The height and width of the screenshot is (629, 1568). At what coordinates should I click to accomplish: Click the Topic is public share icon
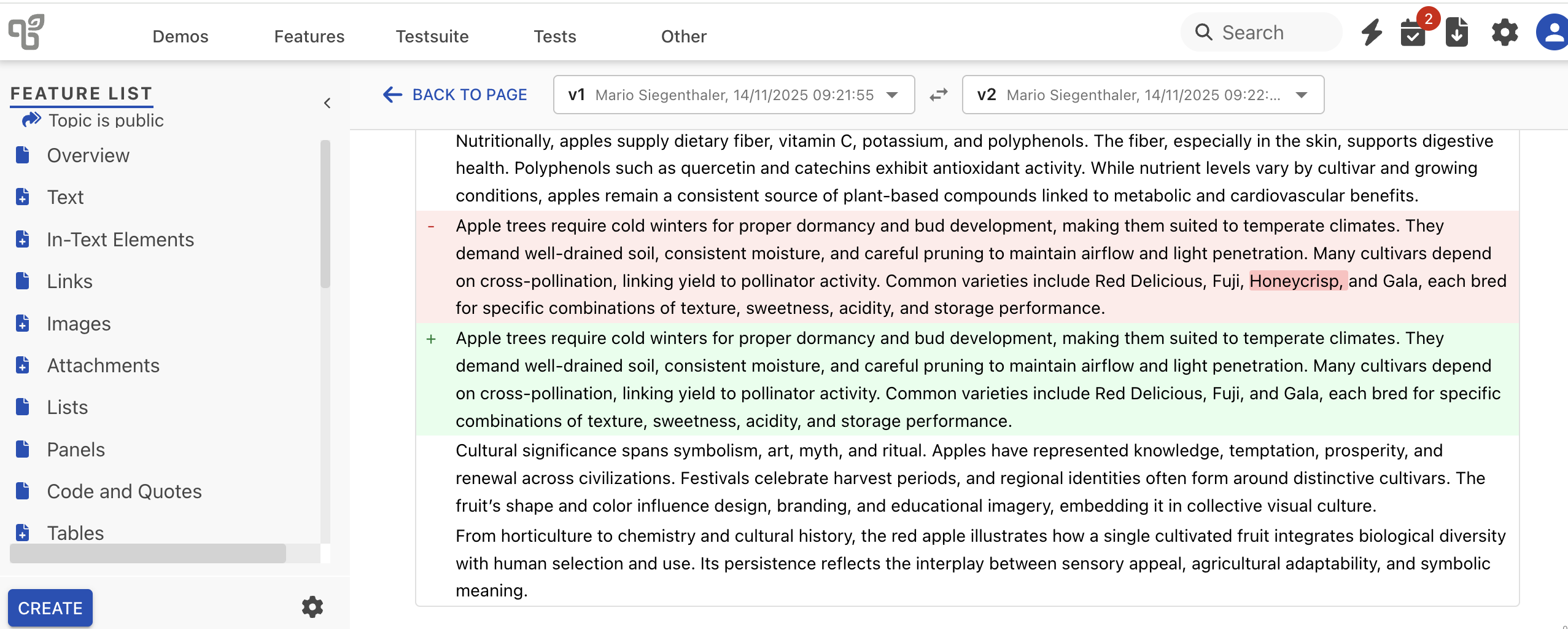[x=31, y=119]
